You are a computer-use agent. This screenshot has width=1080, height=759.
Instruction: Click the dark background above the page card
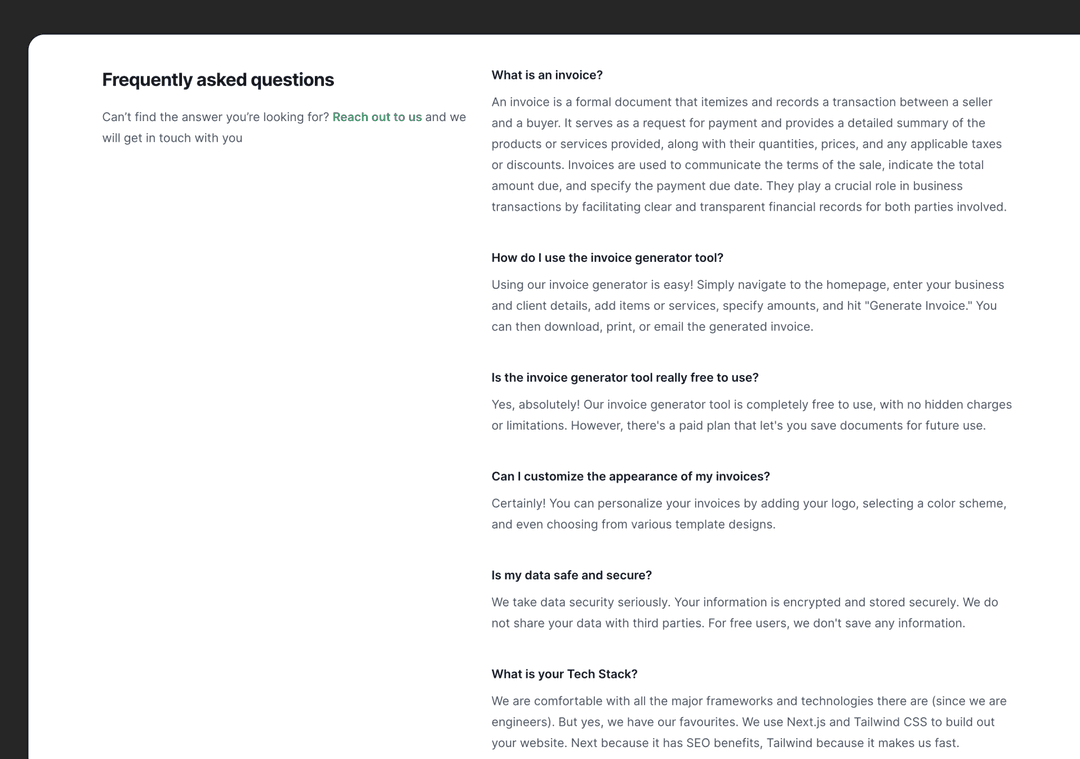pyautogui.click(x=540, y=16)
